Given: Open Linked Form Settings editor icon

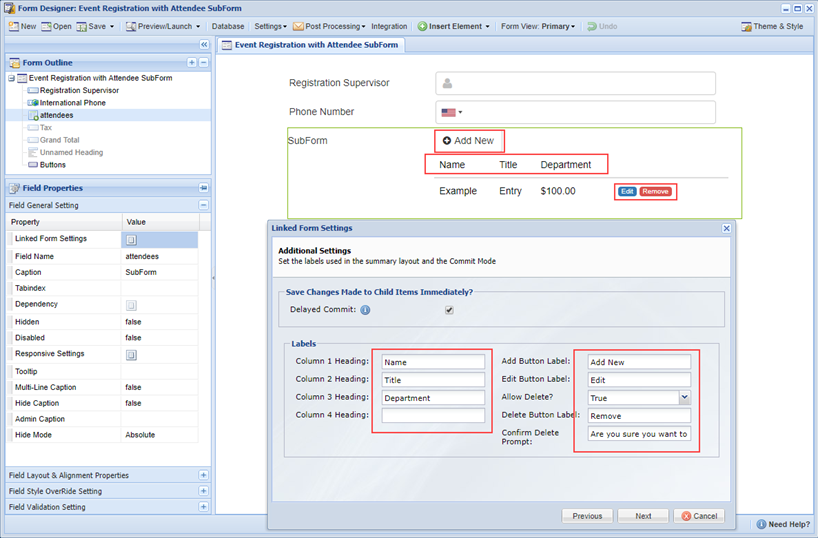Looking at the screenshot, I should pyautogui.click(x=131, y=240).
